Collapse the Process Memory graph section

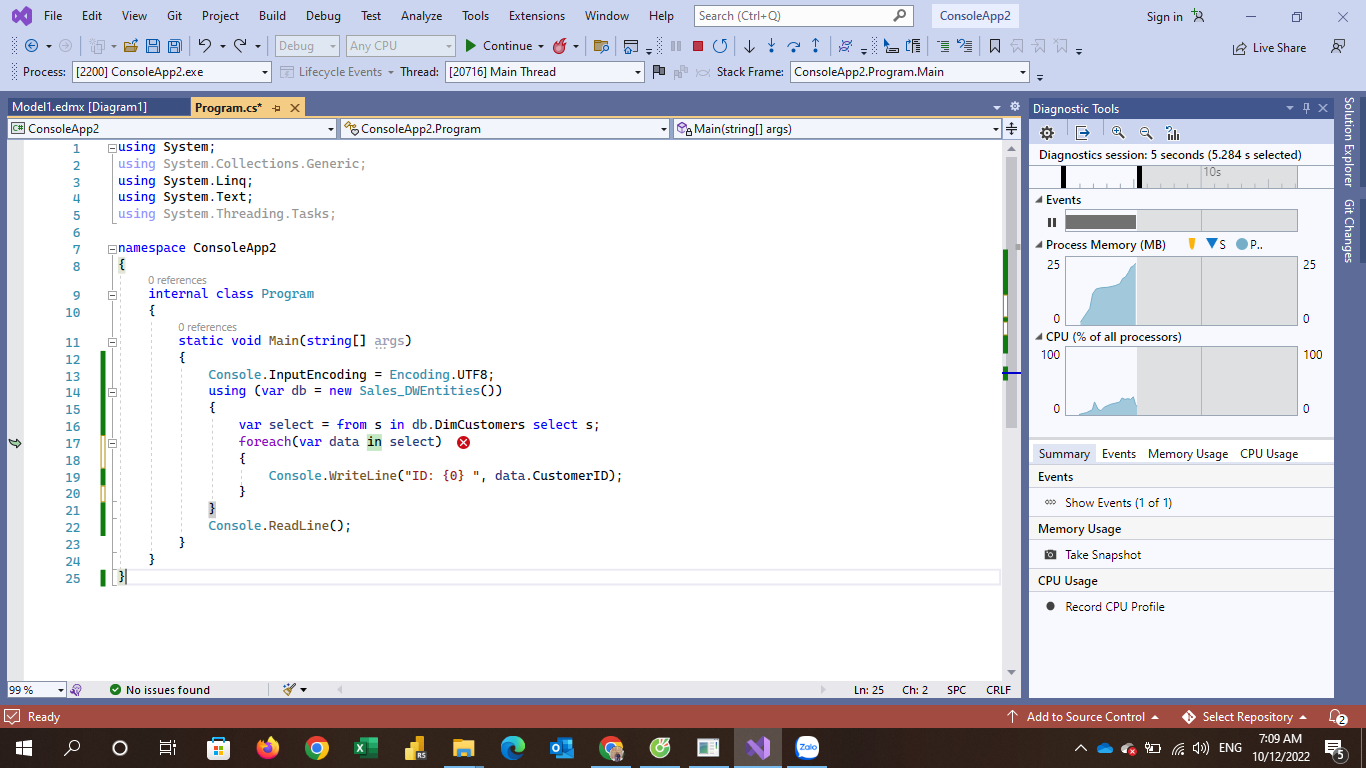pos(1039,245)
